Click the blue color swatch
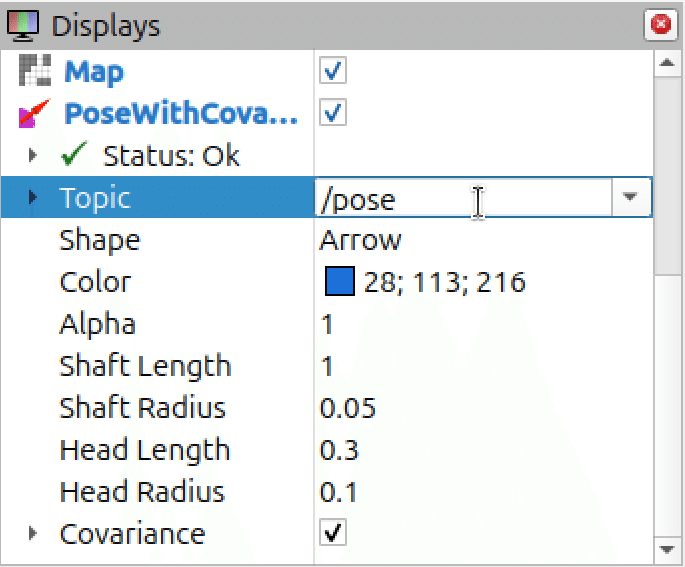This screenshot has height=567, width=685. coord(340,282)
